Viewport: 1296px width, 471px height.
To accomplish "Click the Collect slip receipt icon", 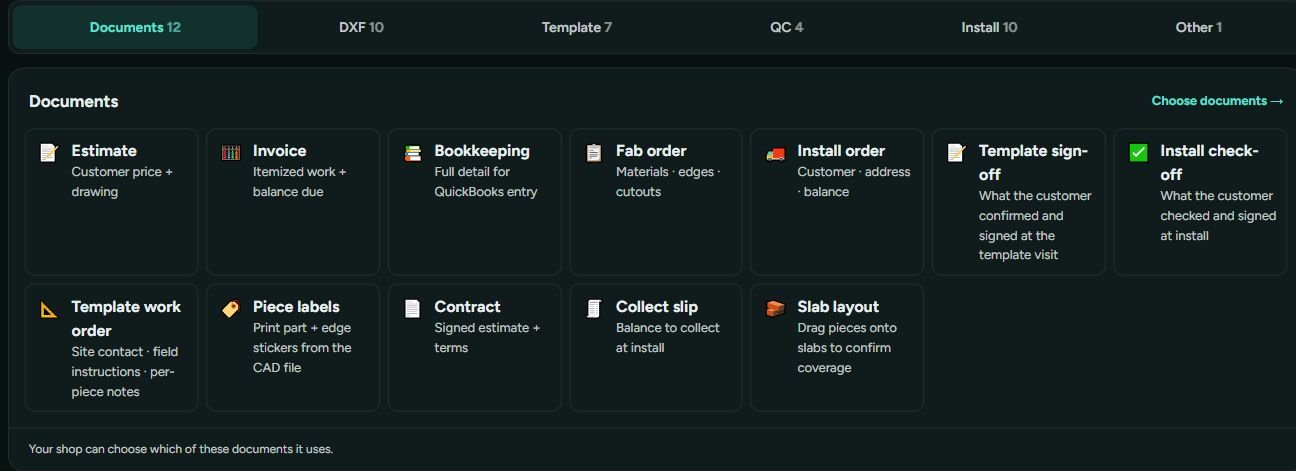I will (594, 309).
